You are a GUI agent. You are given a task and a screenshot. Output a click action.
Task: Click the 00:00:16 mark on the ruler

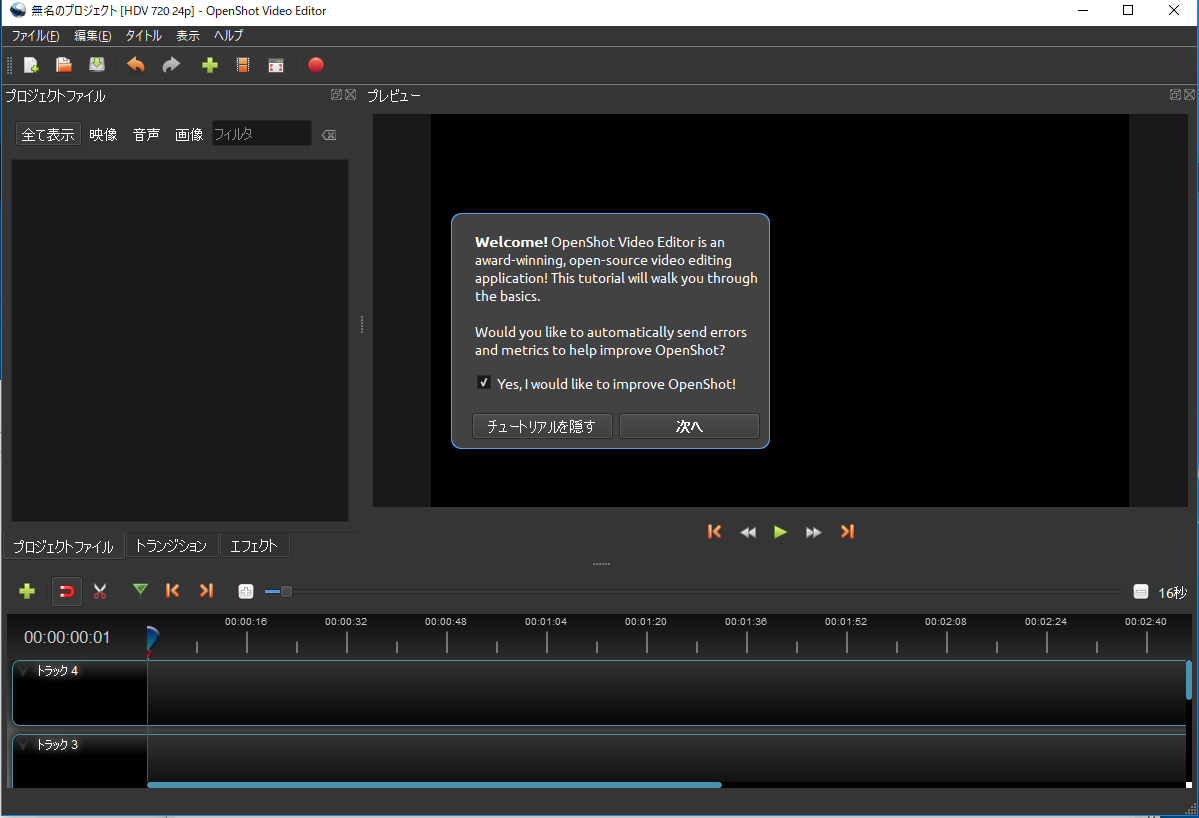pyautogui.click(x=246, y=622)
